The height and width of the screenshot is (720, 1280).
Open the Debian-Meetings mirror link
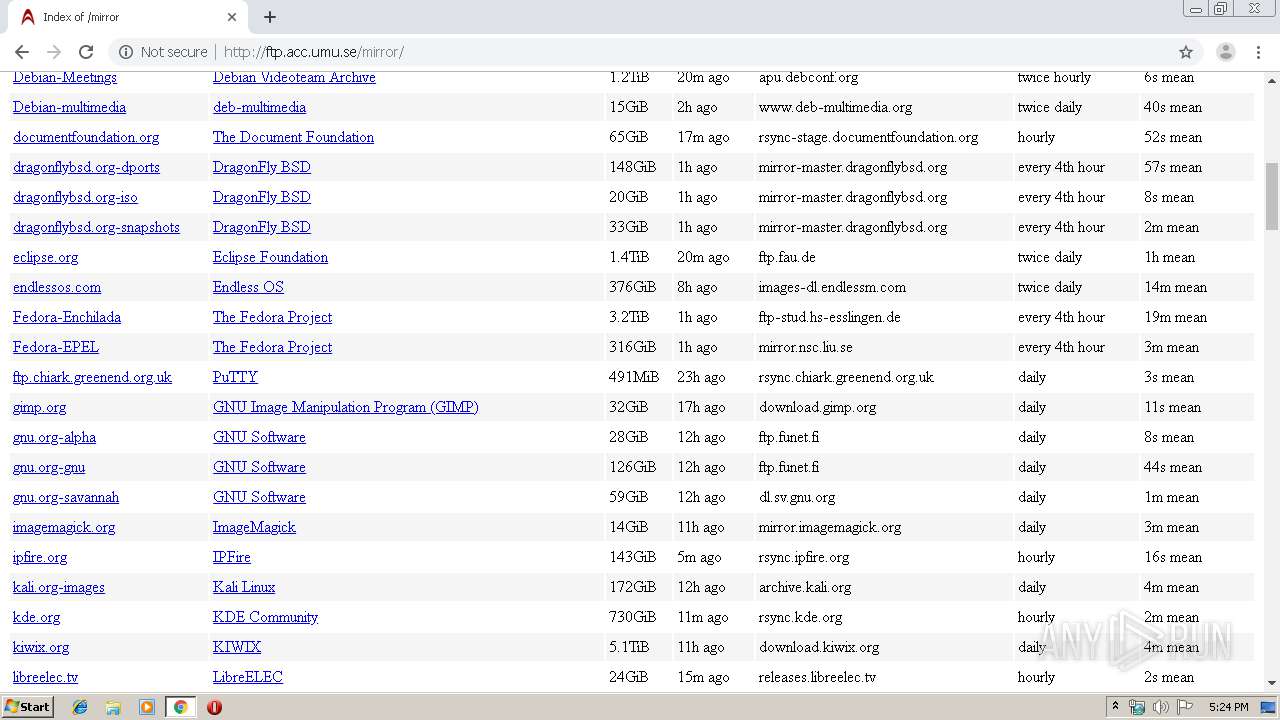65,77
